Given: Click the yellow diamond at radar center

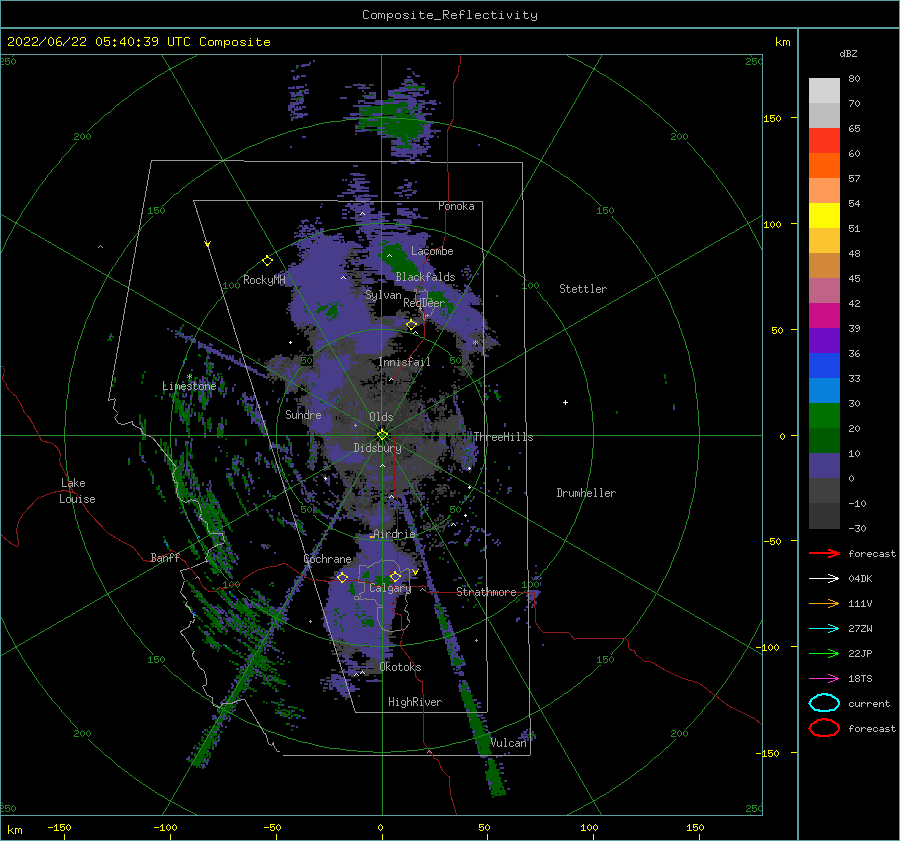Looking at the screenshot, I should click(382, 435).
